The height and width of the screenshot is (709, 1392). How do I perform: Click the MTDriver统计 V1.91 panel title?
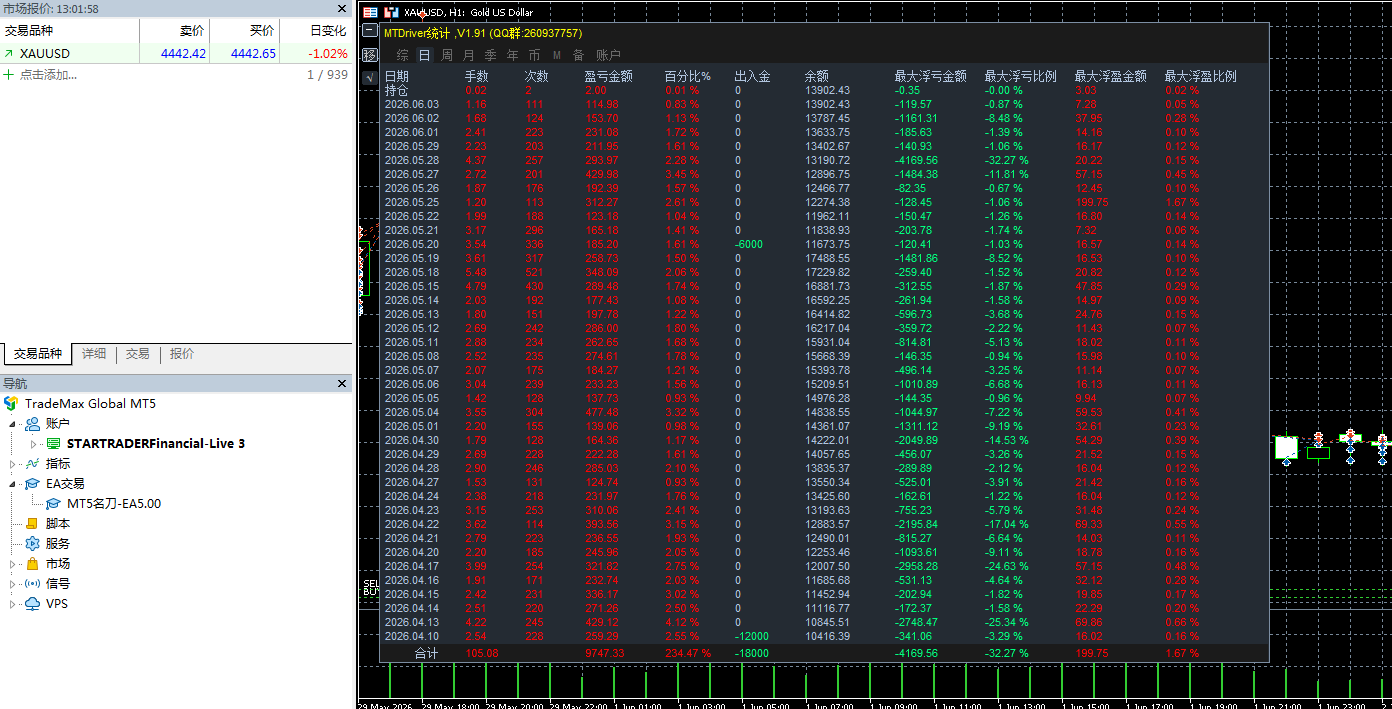[x=483, y=33]
